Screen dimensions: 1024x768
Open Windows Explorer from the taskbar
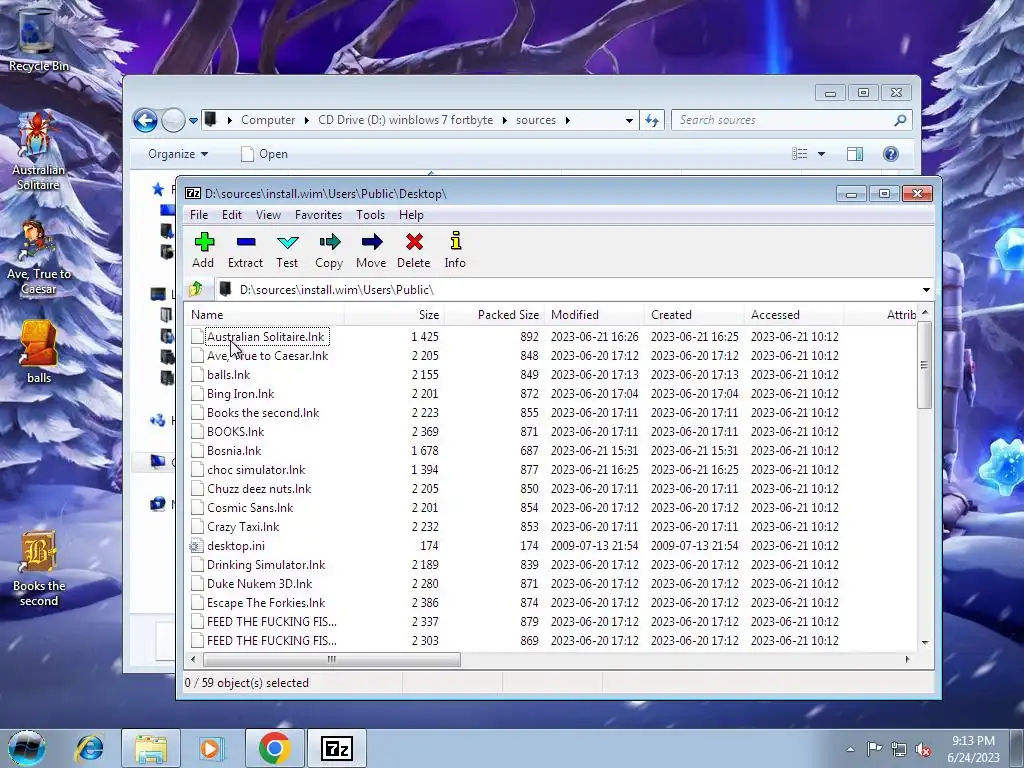coord(151,748)
